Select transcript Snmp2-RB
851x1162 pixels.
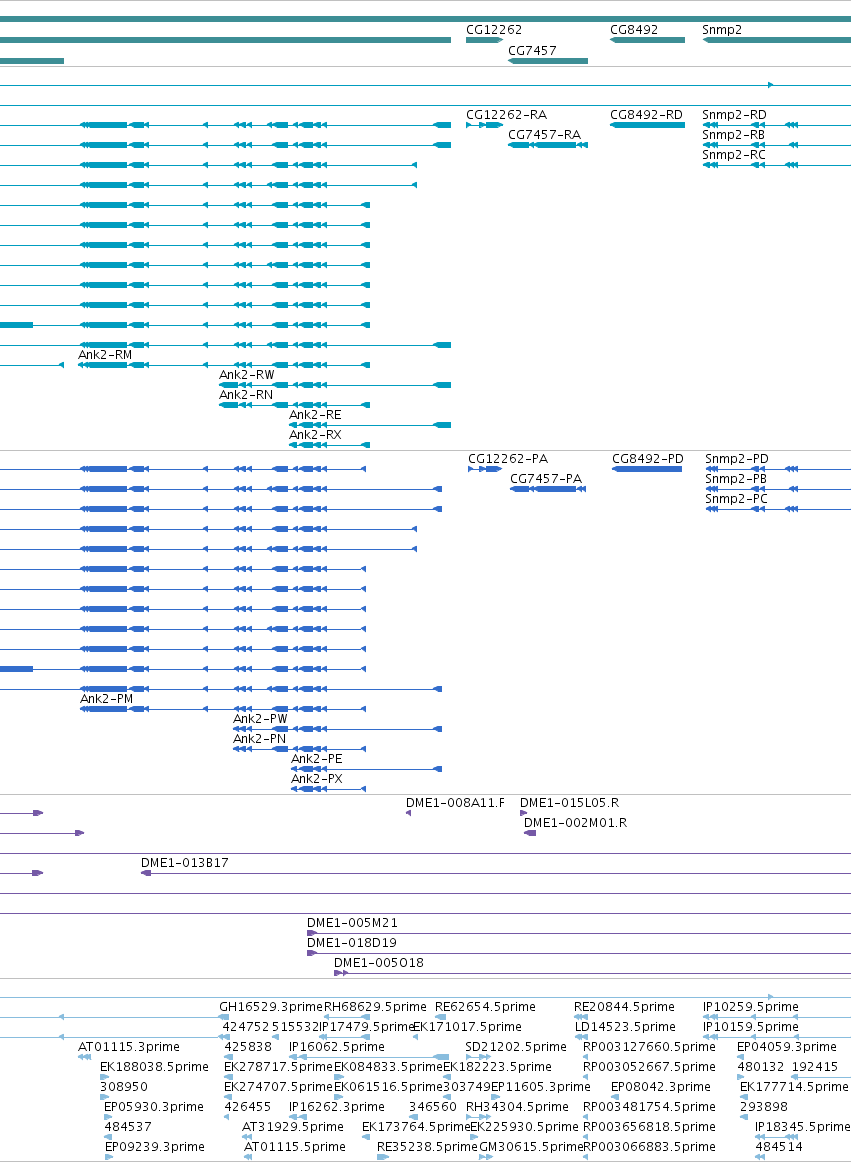coord(776,145)
